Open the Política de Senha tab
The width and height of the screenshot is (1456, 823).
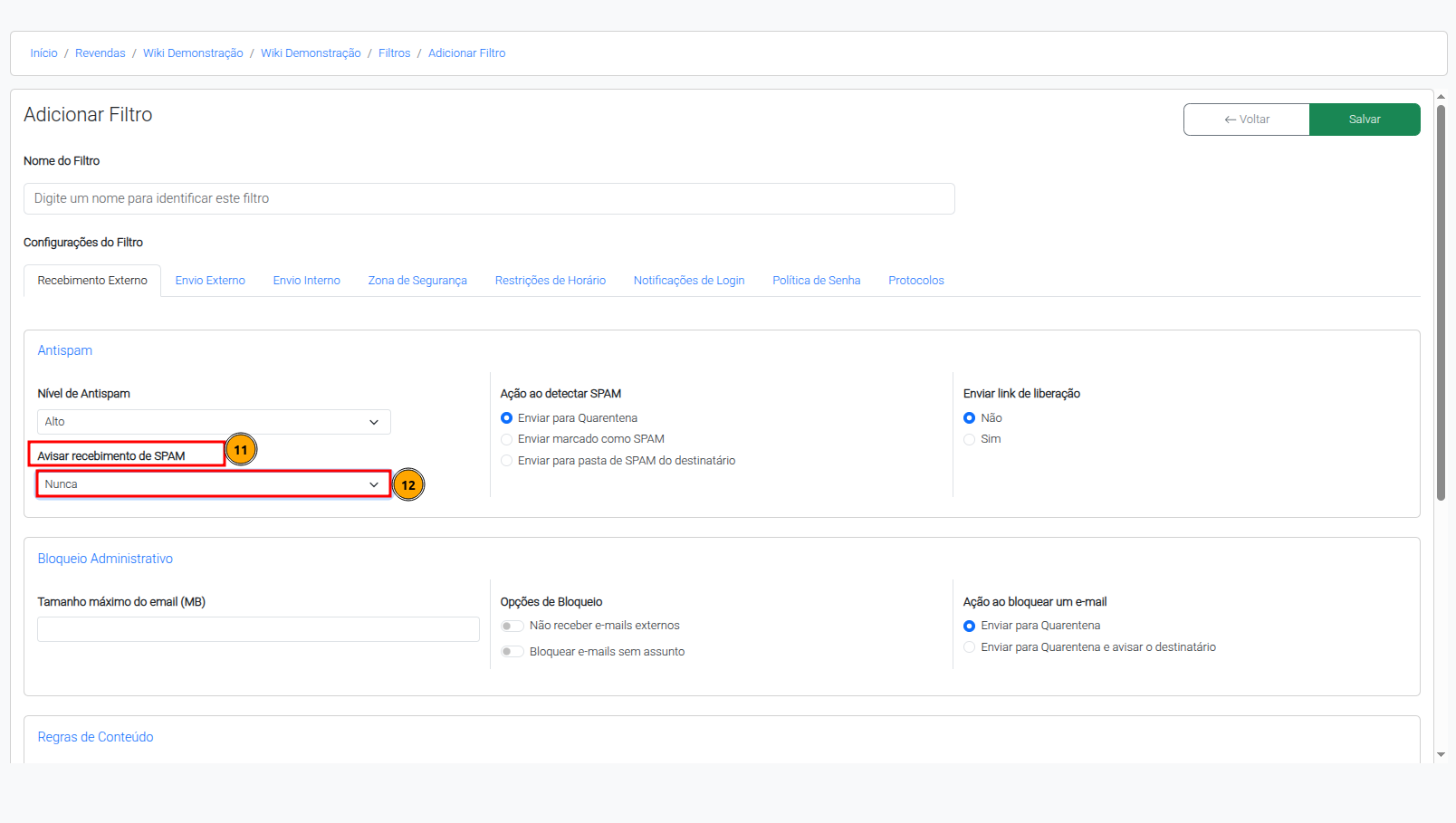[817, 281]
